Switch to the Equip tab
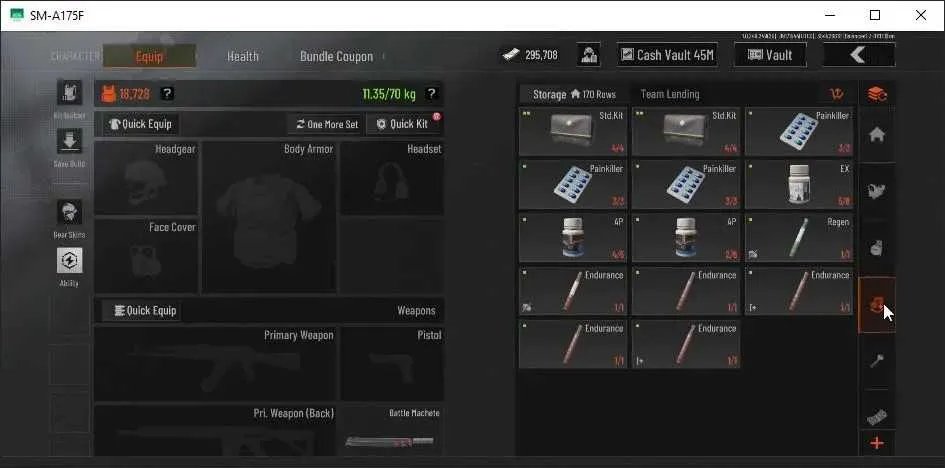Image resolution: width=945 pixels, height=468 pixels. pyautogui.click(x=149, y=56)
